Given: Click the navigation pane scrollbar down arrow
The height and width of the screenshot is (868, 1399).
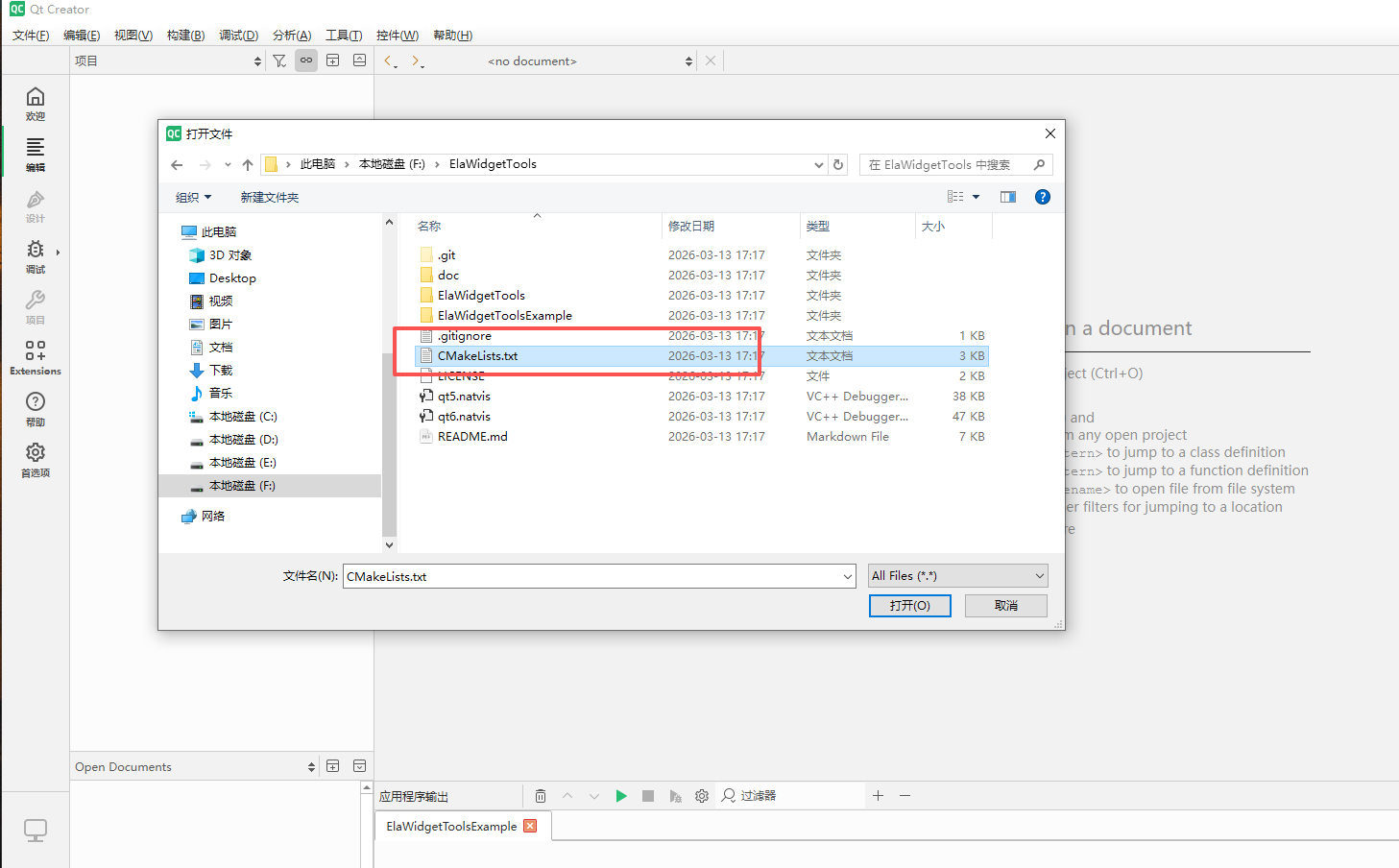Looking at the screenshot, I should [389, 544].
